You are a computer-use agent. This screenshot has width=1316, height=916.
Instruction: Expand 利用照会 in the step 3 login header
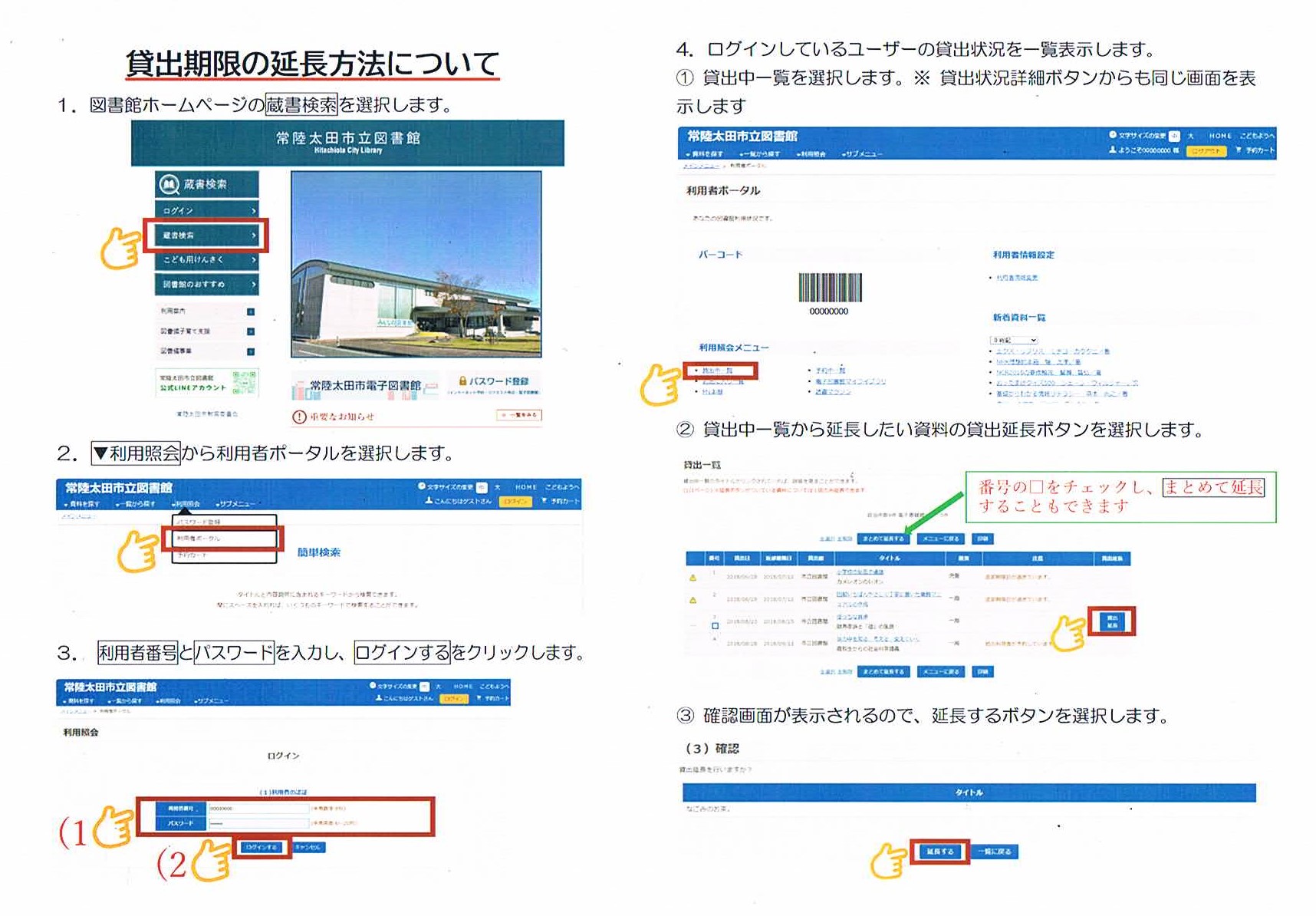[169, 700]
